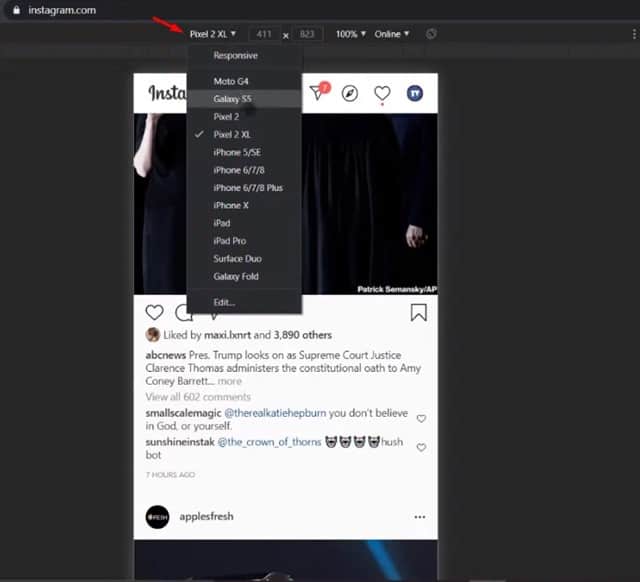Open the 100% zoom dropdown
This screenshot has width=640, height=582.
(x=351, y=34)
